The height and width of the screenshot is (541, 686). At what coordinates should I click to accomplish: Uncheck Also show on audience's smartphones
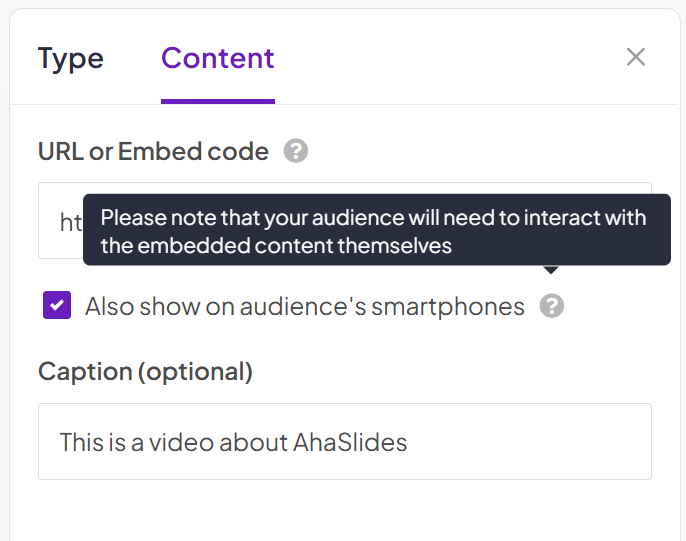pyautogui.click(x=57, y=305)
